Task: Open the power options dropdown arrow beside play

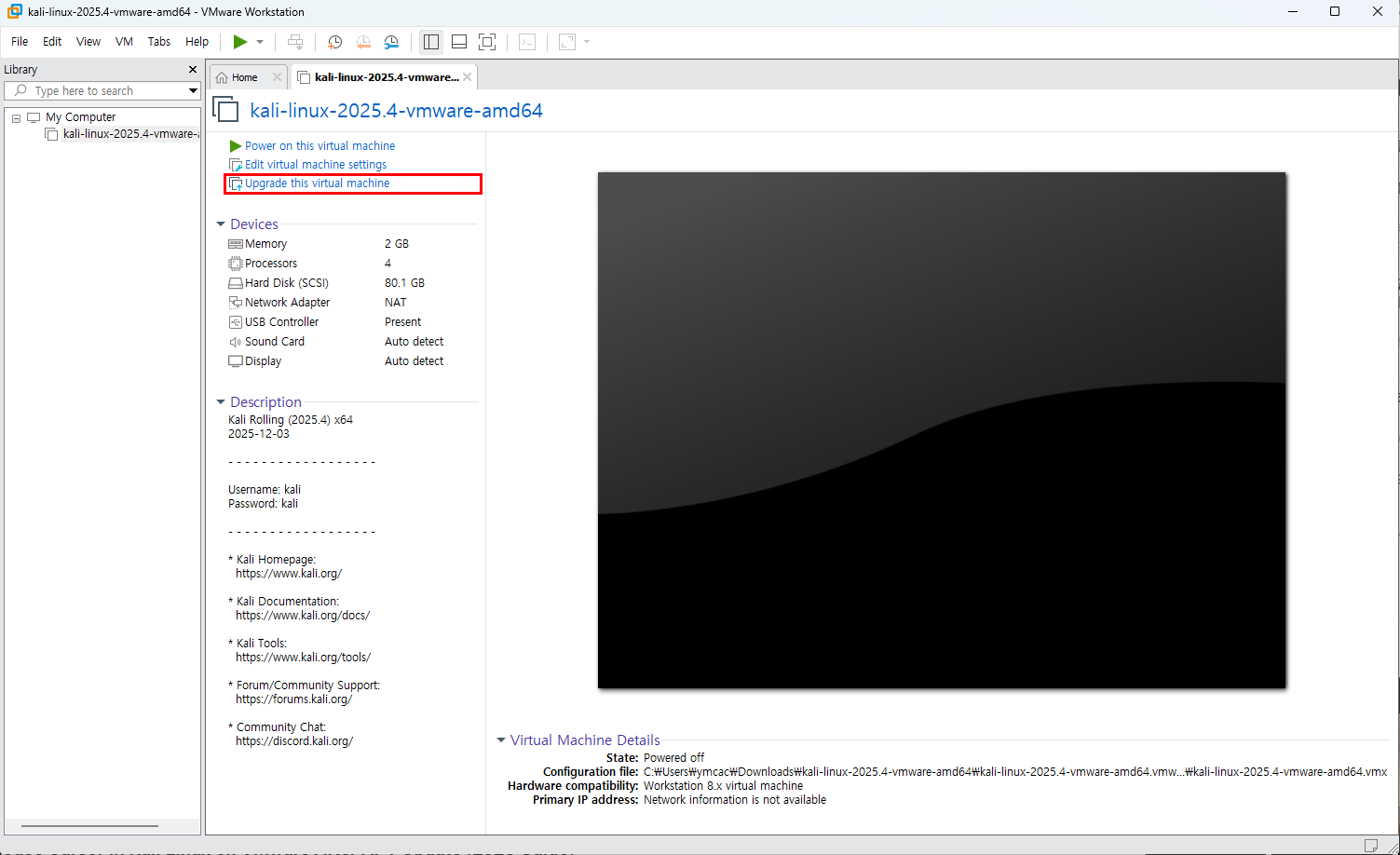Action: pyautogui.click(x=260, y=42)
